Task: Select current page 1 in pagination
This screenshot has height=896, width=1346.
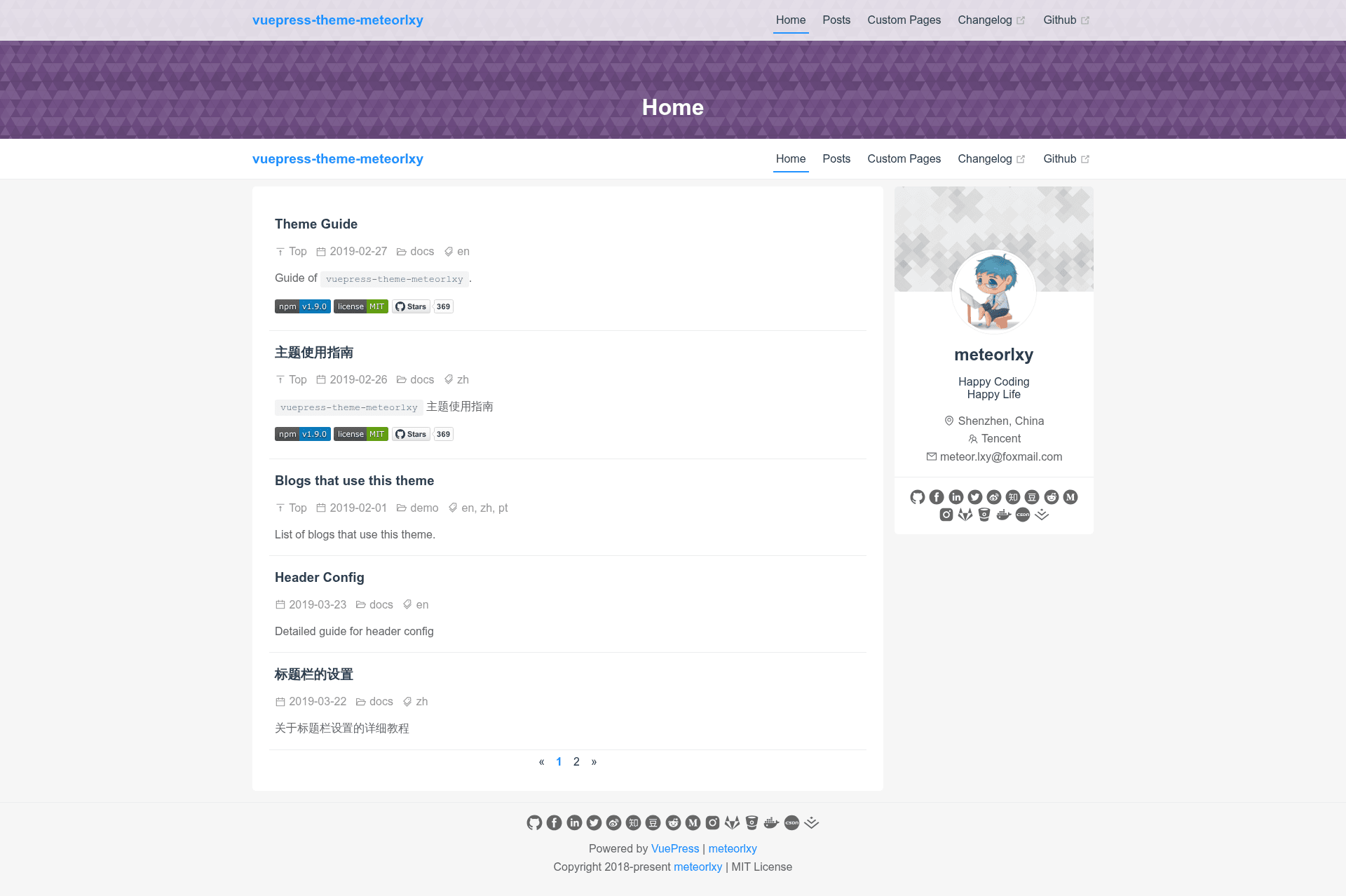Action: [x=559, y=762]
